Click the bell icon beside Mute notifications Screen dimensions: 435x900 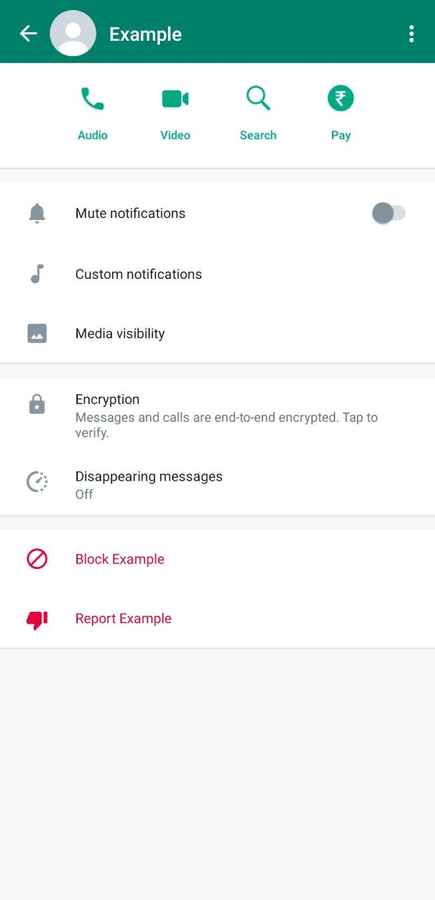37,214
